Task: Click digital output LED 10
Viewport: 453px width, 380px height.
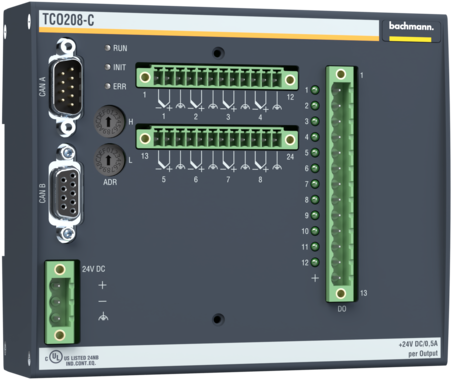Action: click(315, 231)
